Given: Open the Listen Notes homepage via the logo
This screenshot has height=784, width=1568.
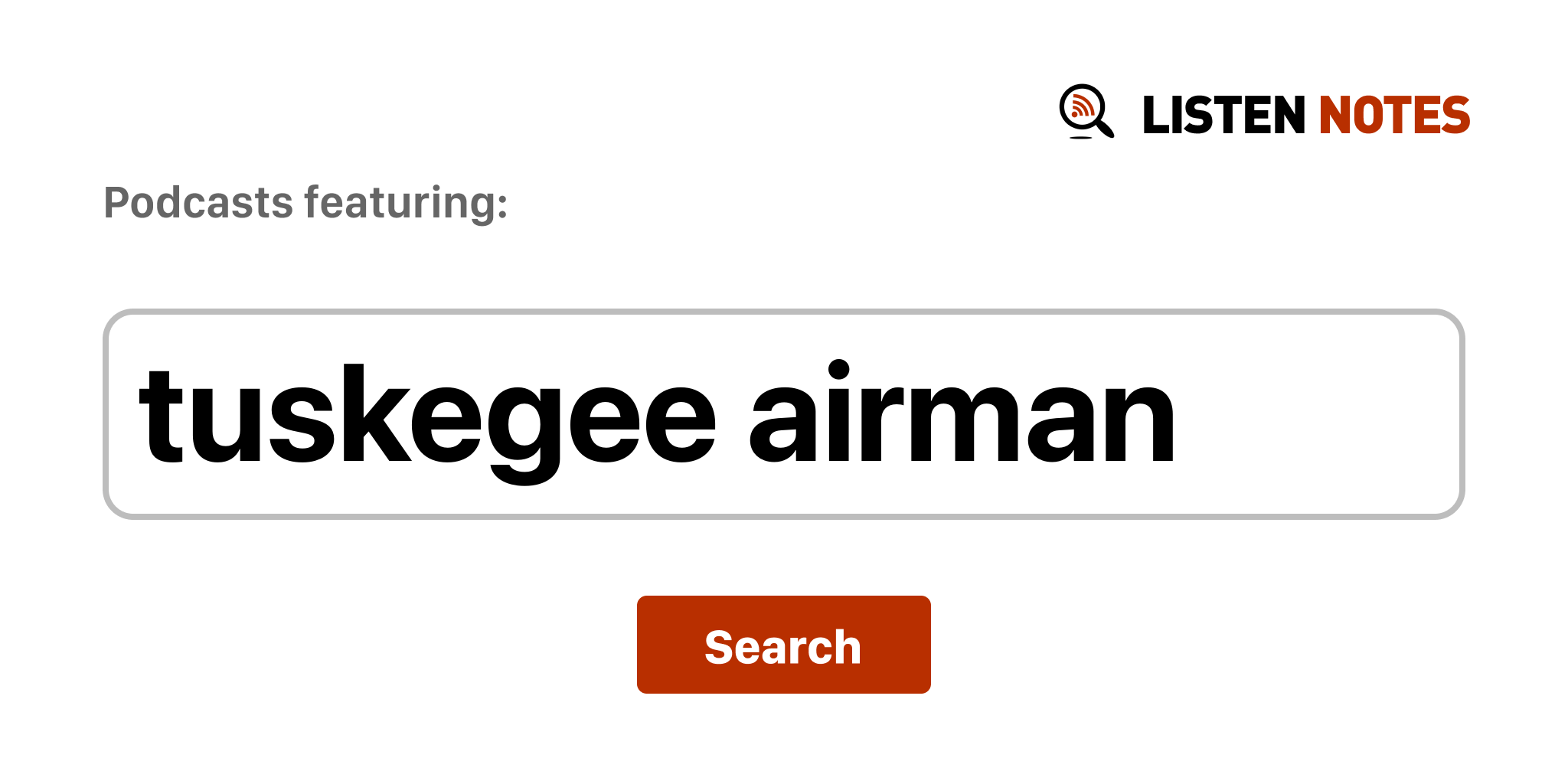Looking at the screenshot, I should click(x=1264, y=113).
